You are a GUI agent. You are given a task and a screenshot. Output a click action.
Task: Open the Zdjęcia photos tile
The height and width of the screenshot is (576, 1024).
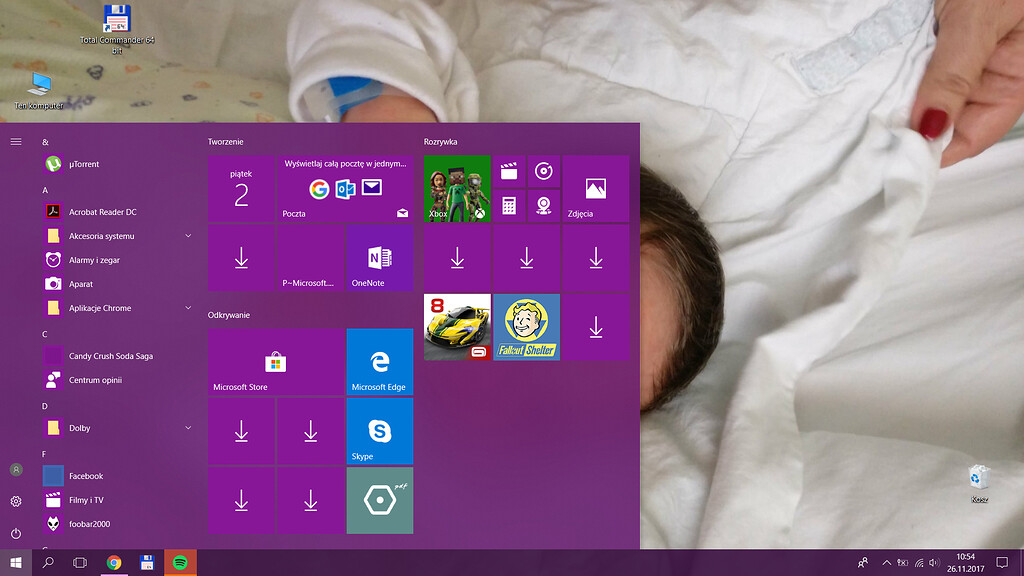[595, 188]
